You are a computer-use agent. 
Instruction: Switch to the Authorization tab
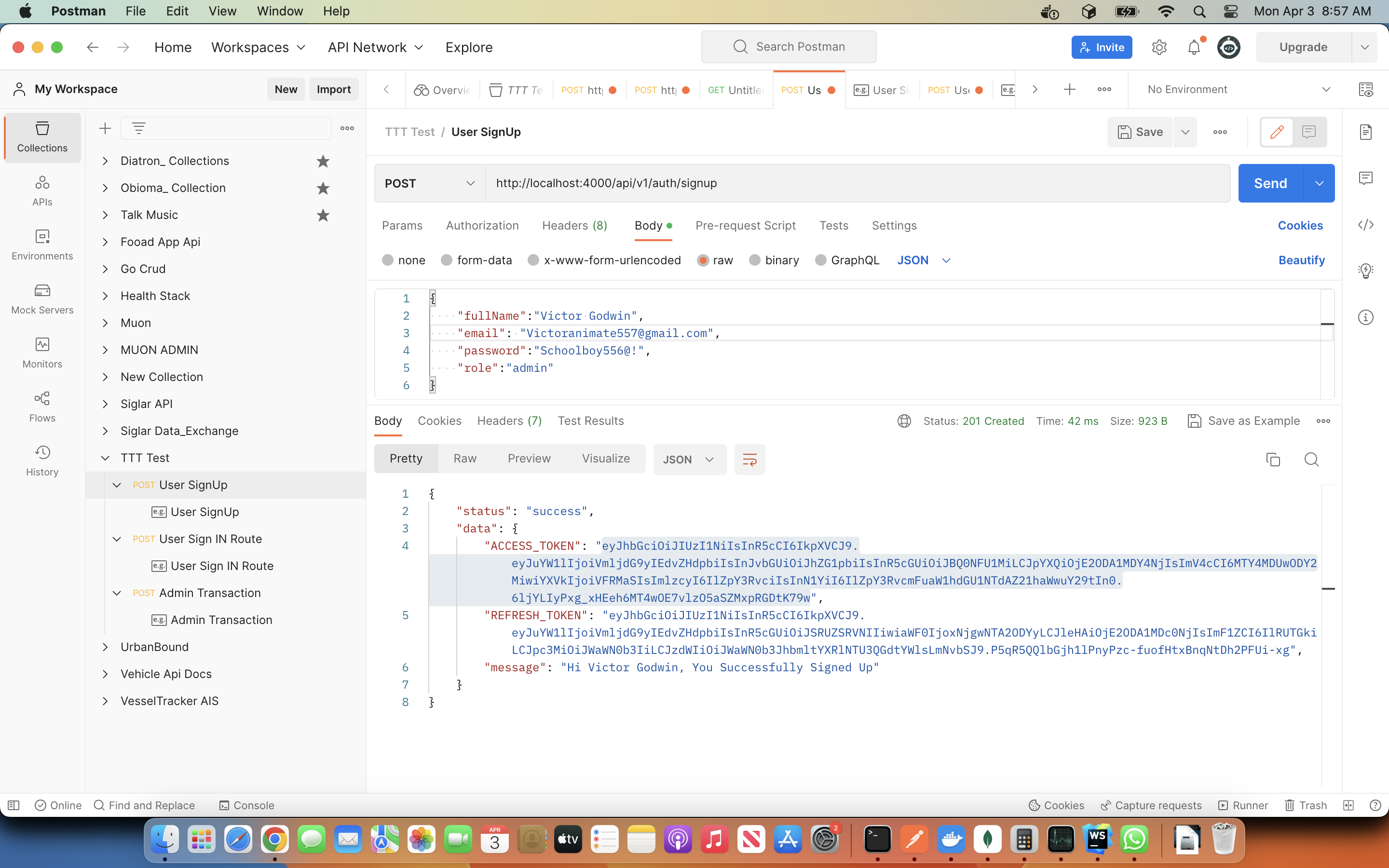click(x=482, y=226)
